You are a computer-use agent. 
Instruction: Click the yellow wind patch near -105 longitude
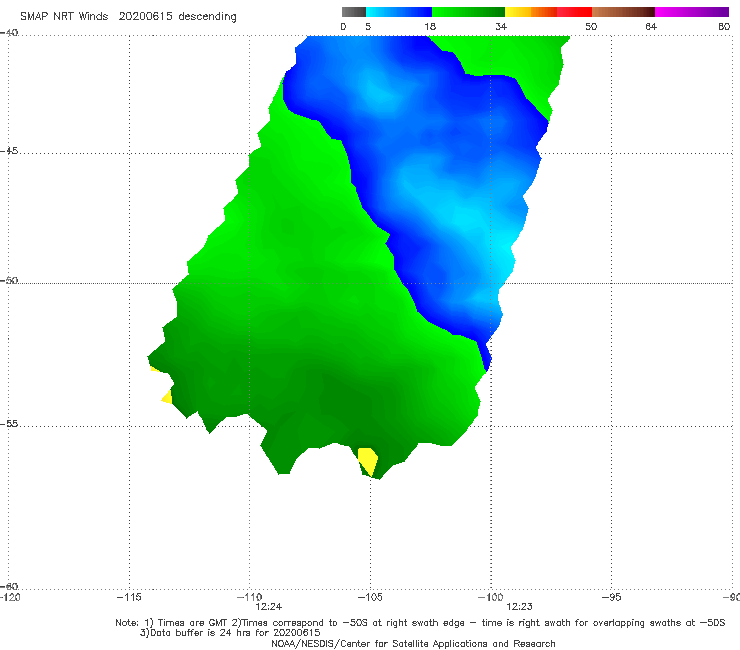point(368,461)
